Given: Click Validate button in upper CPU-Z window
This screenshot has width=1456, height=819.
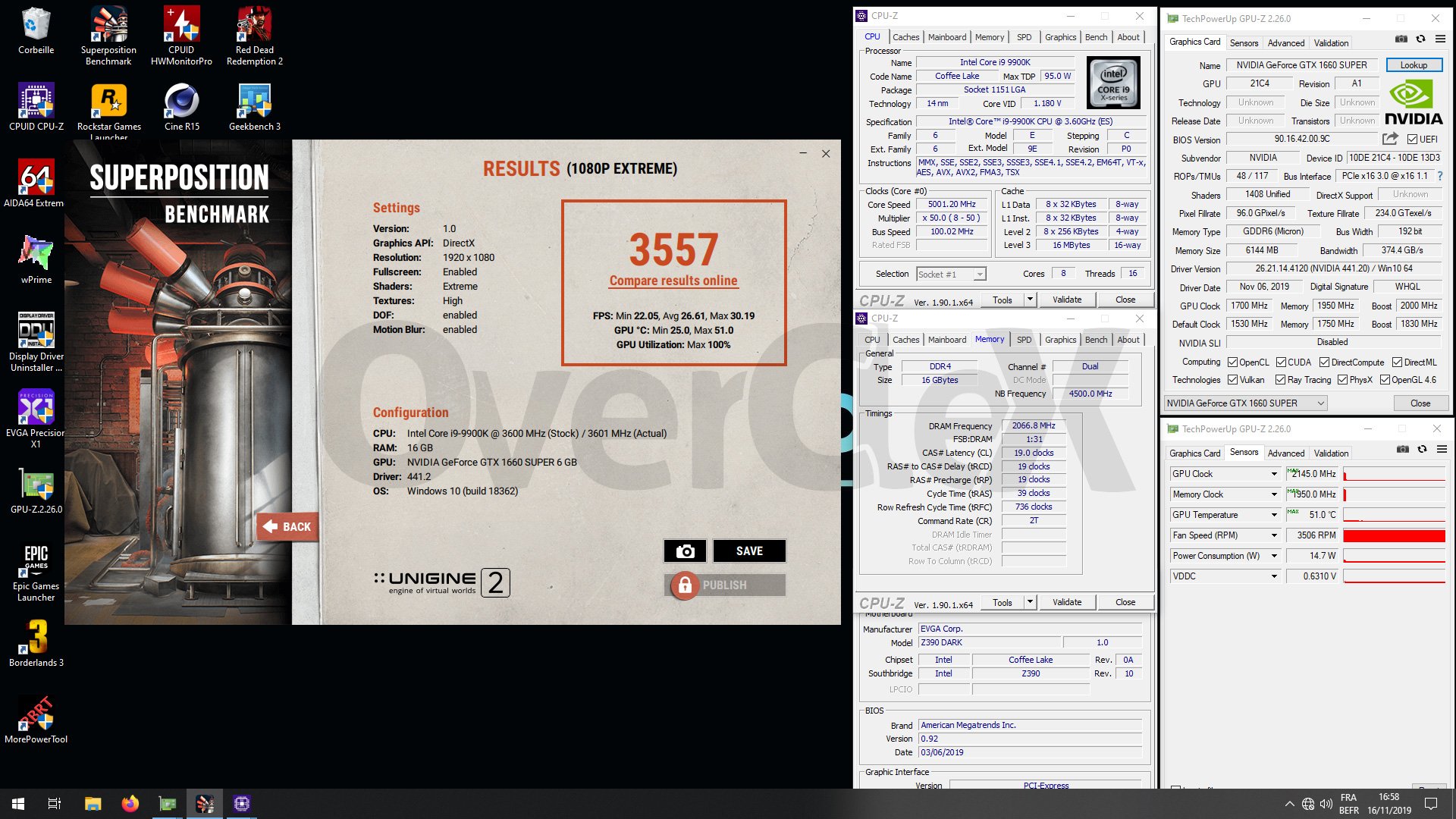Looking at the screenshot, I should tap(1067, 300).
